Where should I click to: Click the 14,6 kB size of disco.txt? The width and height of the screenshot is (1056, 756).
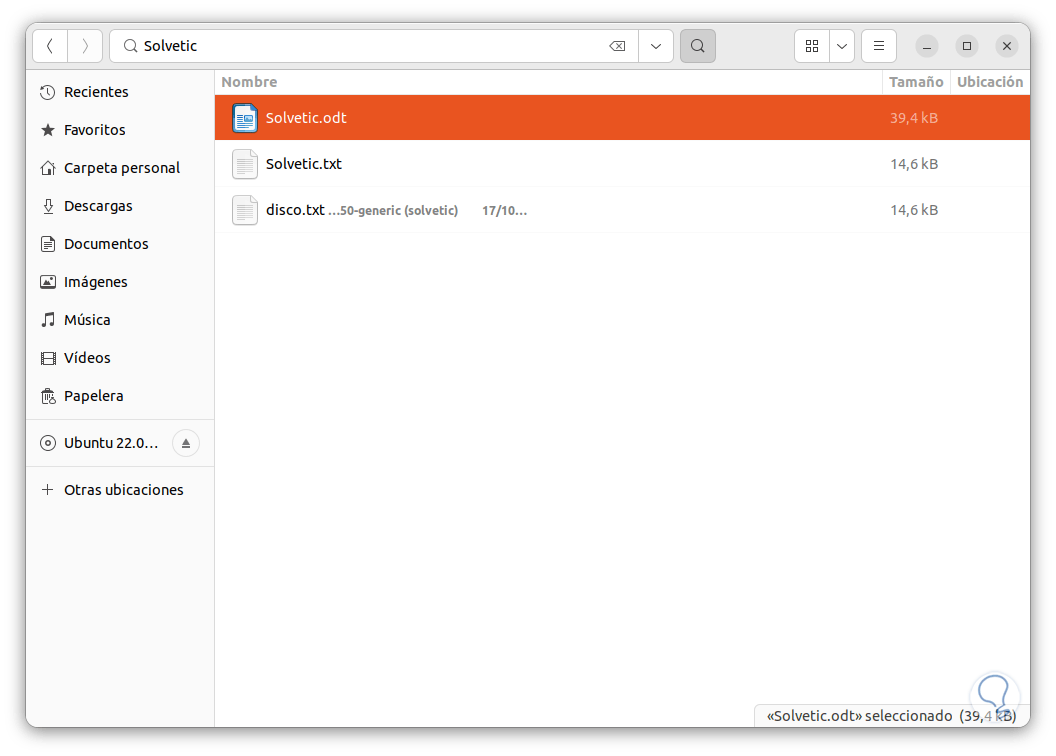tap(914, 210)
